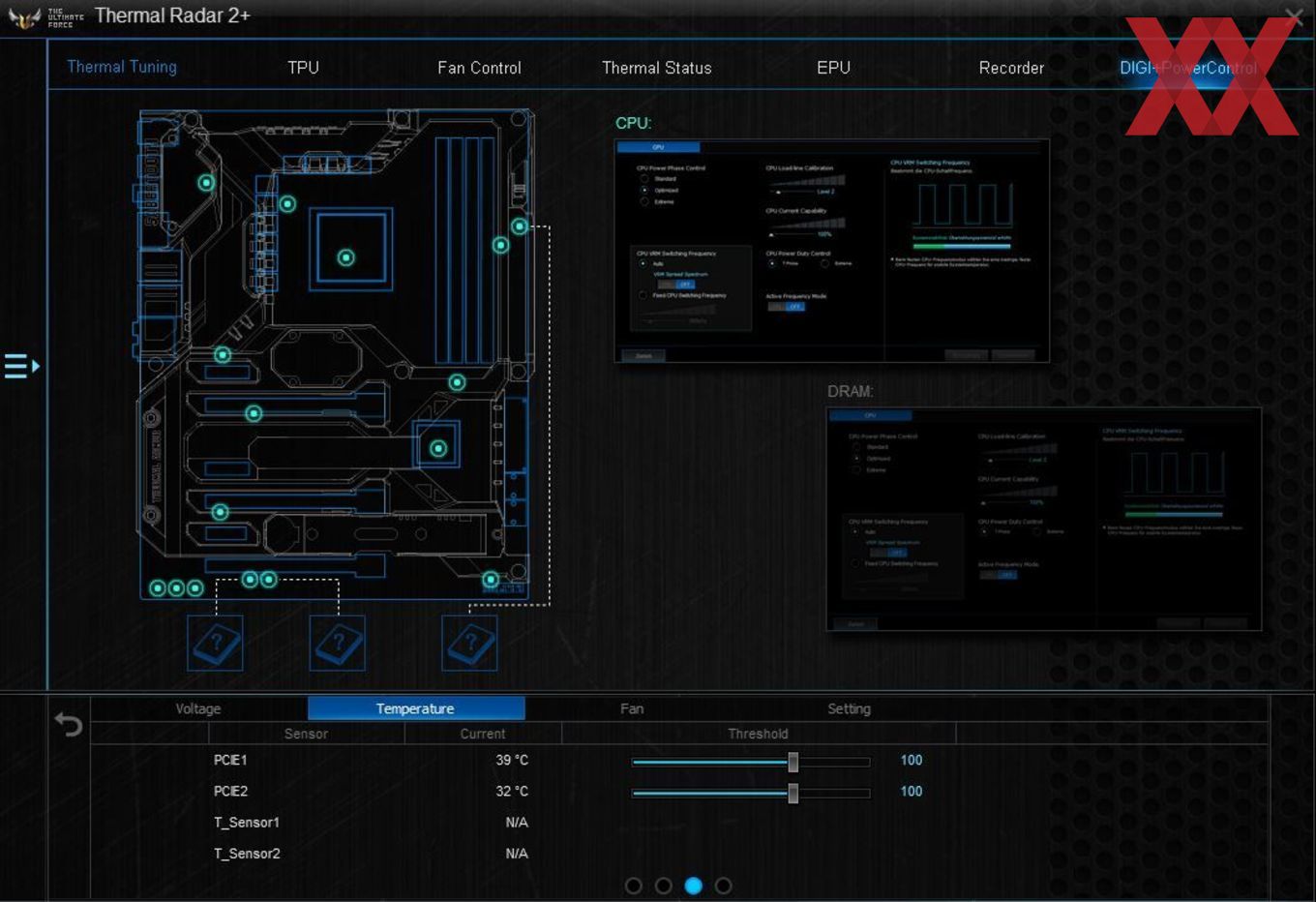Select the PCIE1 sensor row

(x=677, y=761)
